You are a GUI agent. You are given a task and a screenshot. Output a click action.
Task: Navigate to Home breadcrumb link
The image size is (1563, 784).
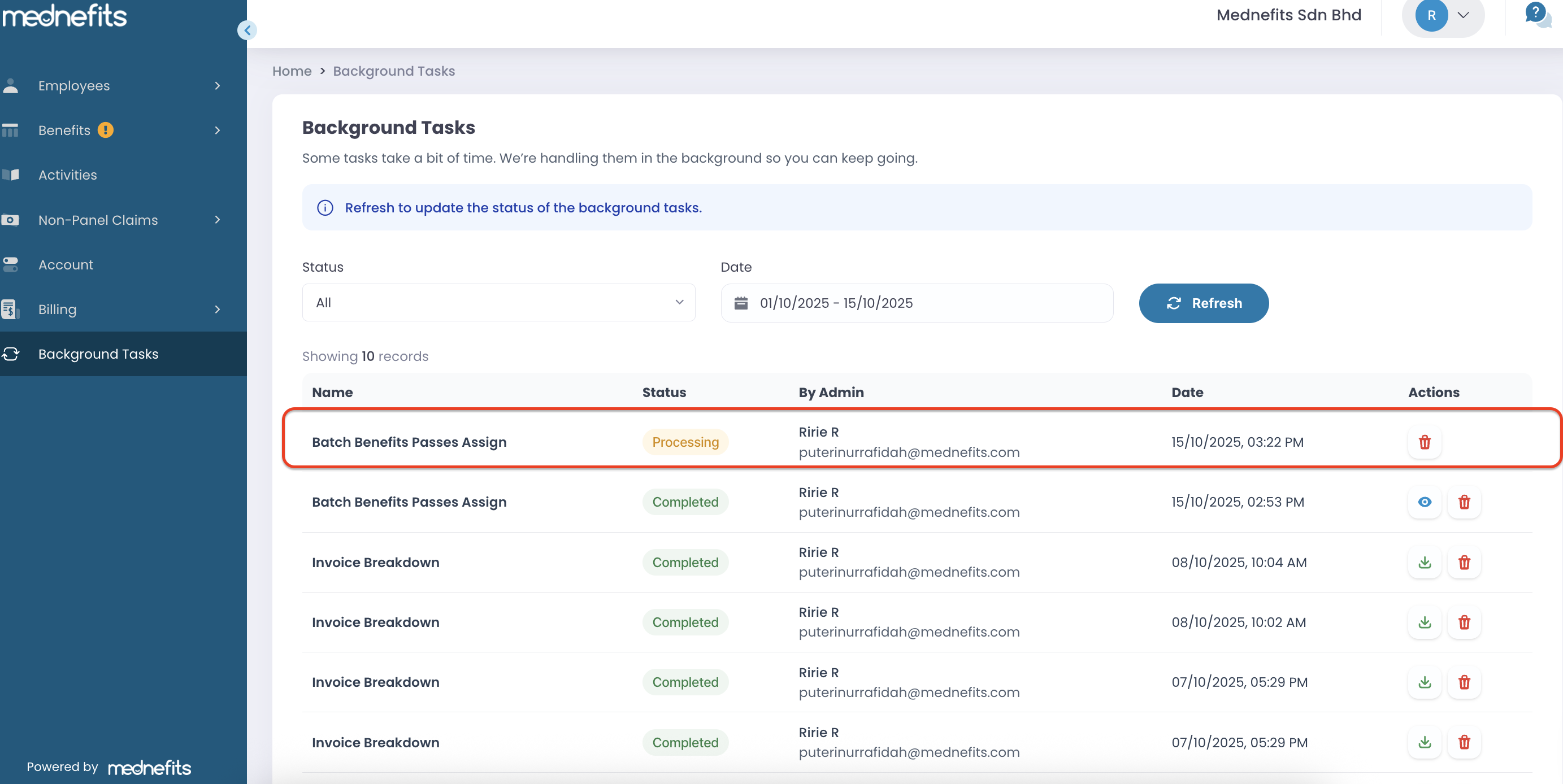click(x=291, y=71)
